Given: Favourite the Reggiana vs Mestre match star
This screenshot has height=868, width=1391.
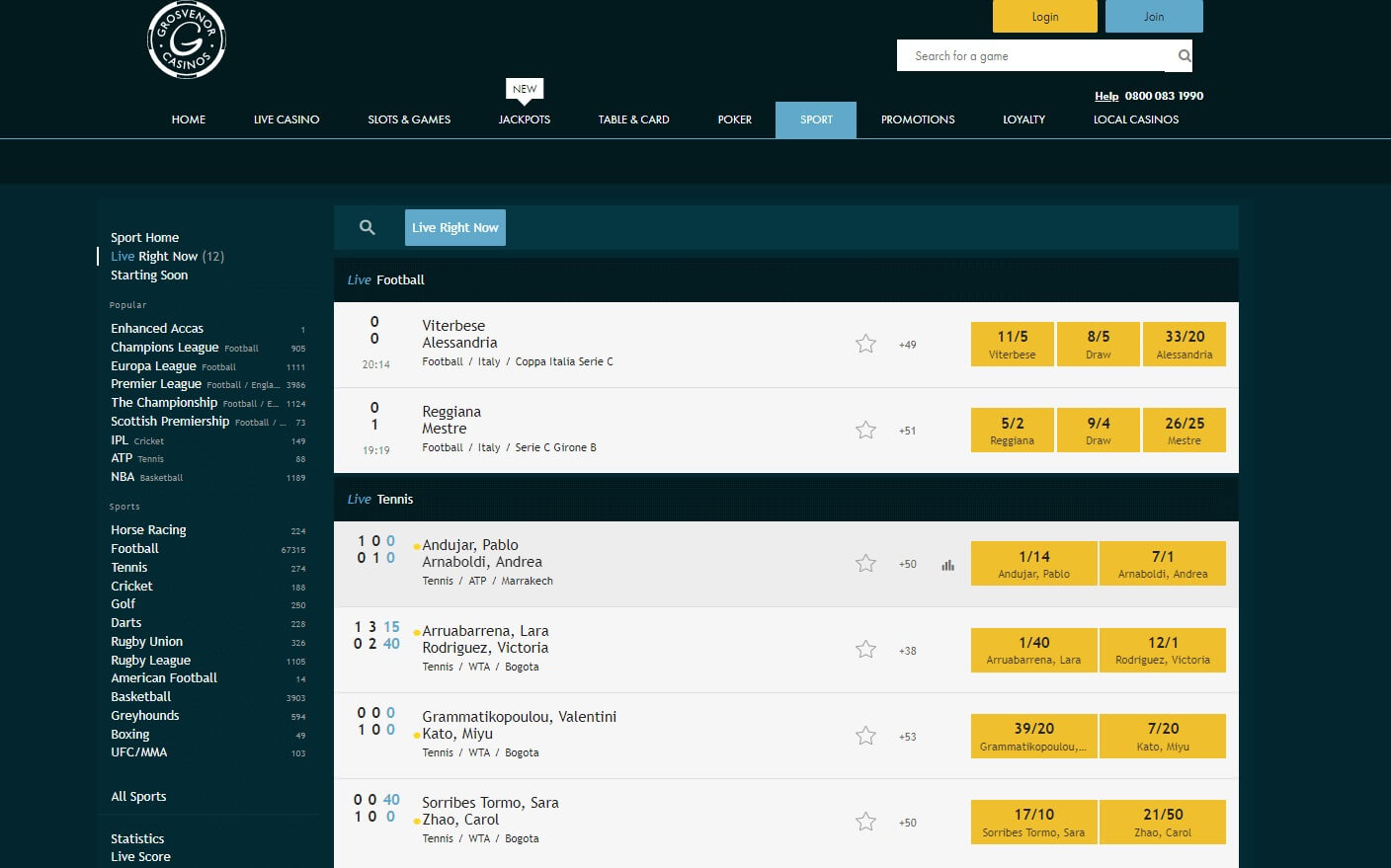Looking at the screenshot, I should [x=866, y=430].
